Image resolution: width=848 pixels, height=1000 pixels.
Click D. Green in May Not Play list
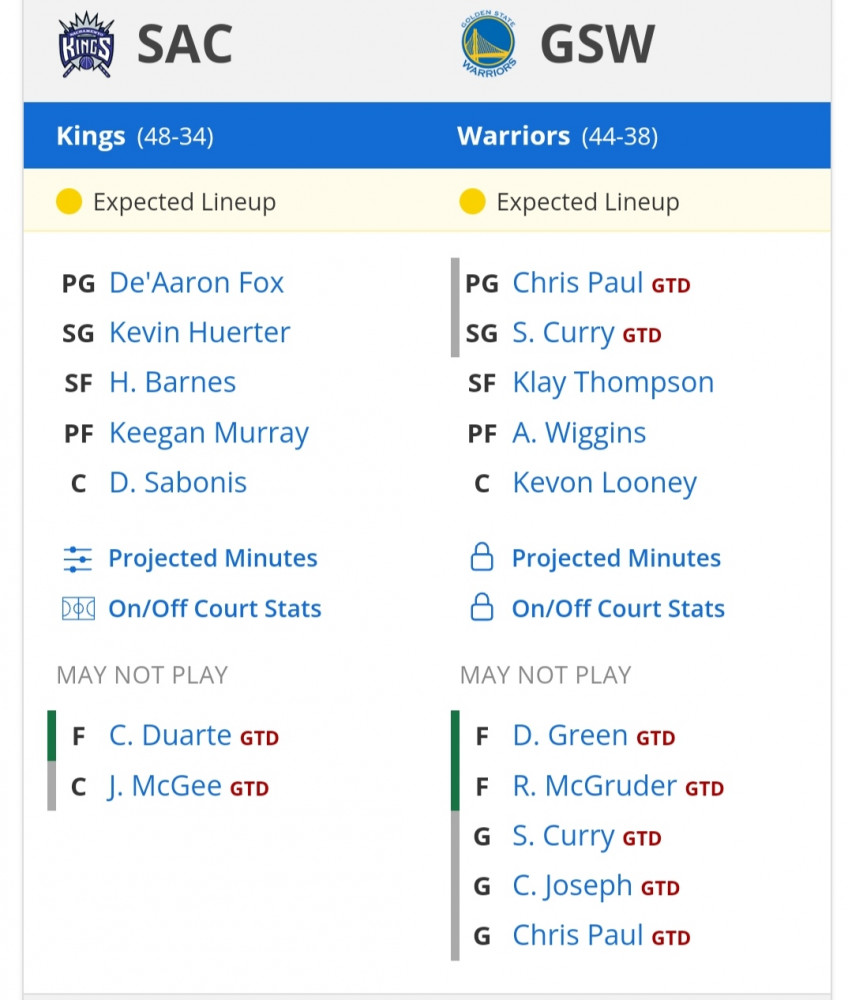coord(570,735)
